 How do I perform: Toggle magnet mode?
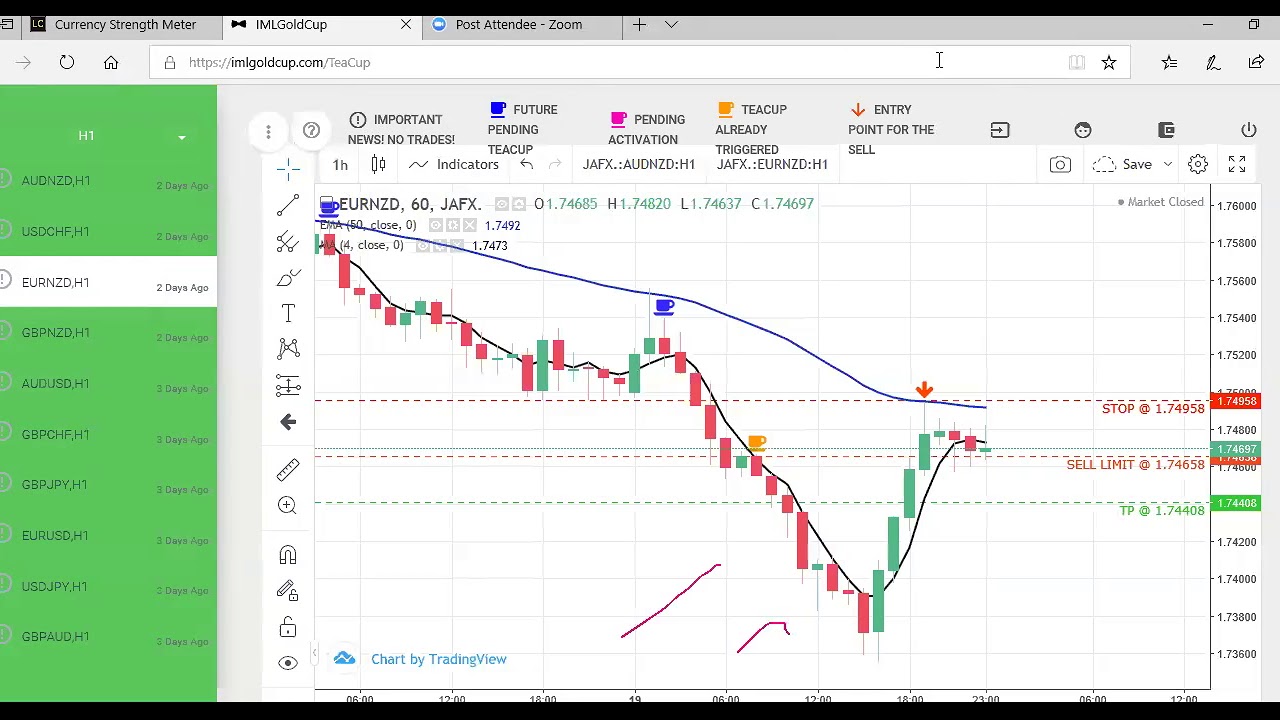click(x=288, y=555)
